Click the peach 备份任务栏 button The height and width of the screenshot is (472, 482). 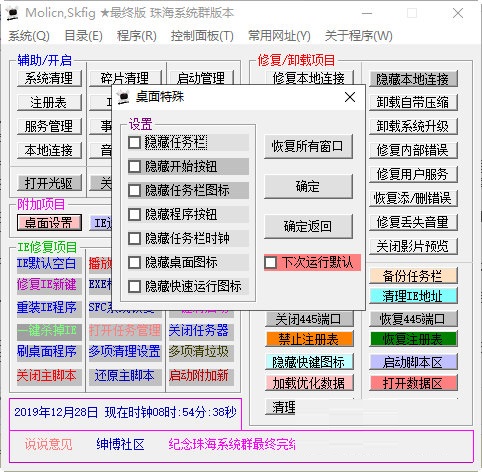413,276
